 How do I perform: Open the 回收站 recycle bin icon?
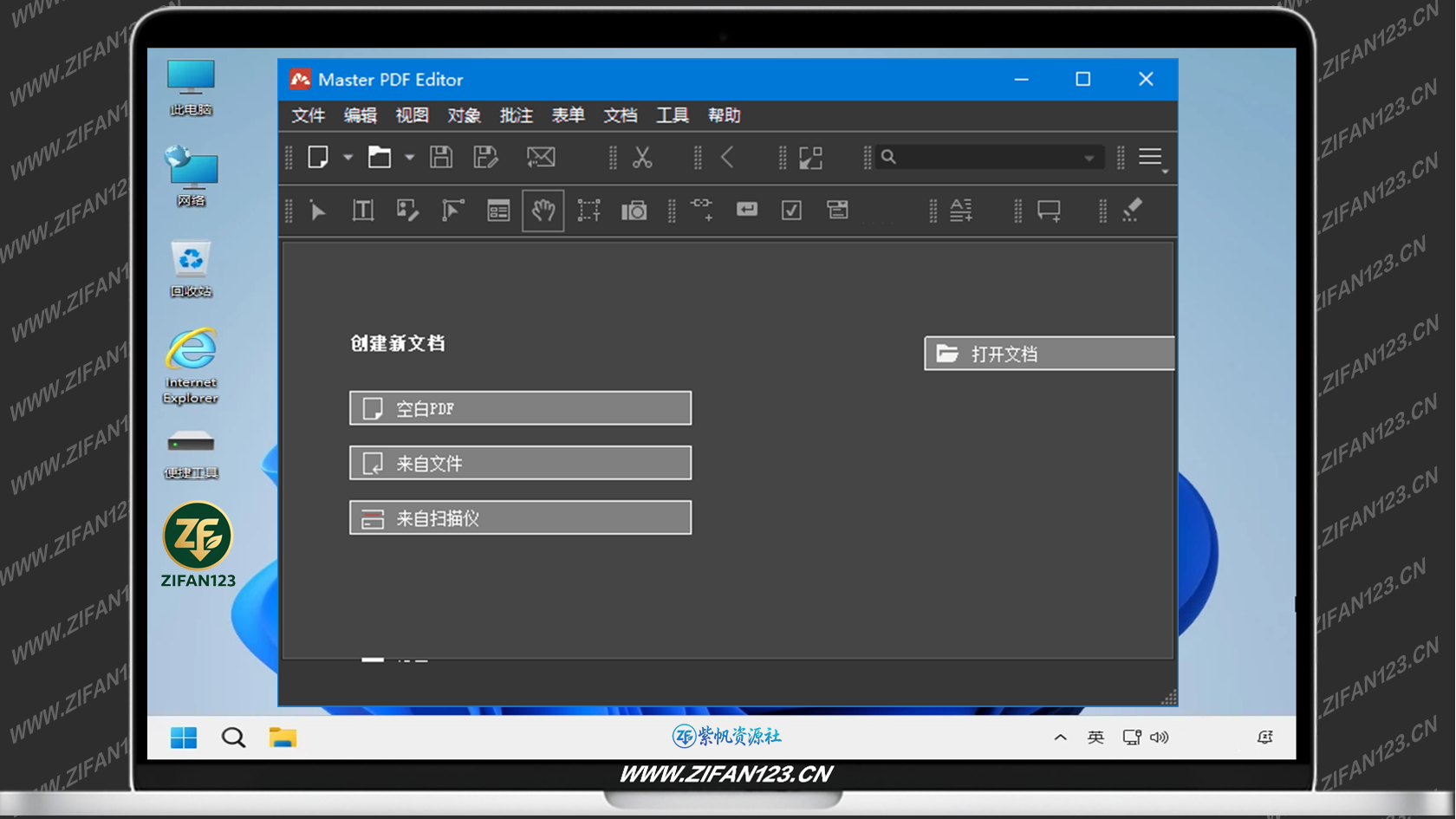(x=191, y=269)
